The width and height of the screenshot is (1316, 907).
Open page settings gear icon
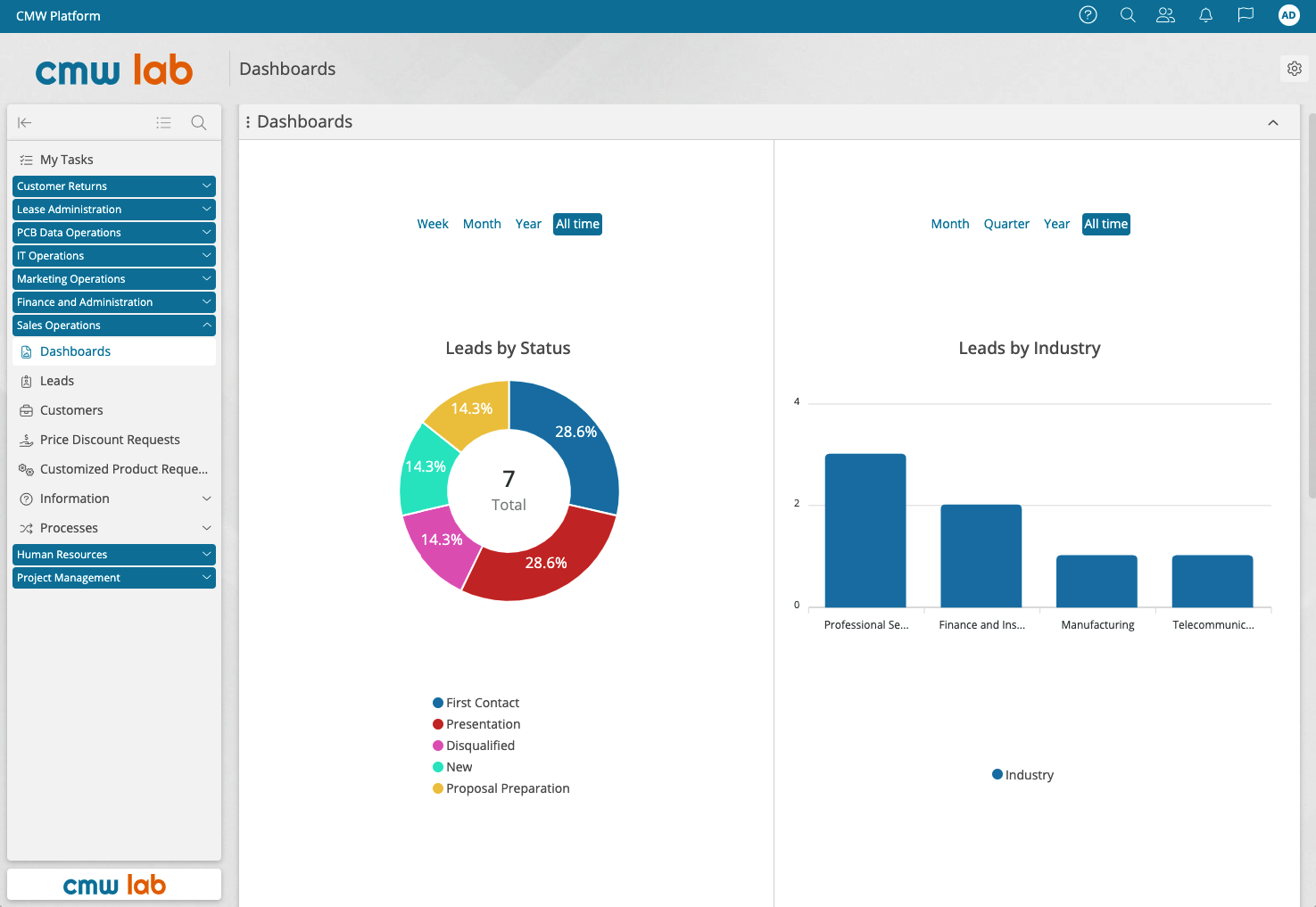(x=1295, y=69)
